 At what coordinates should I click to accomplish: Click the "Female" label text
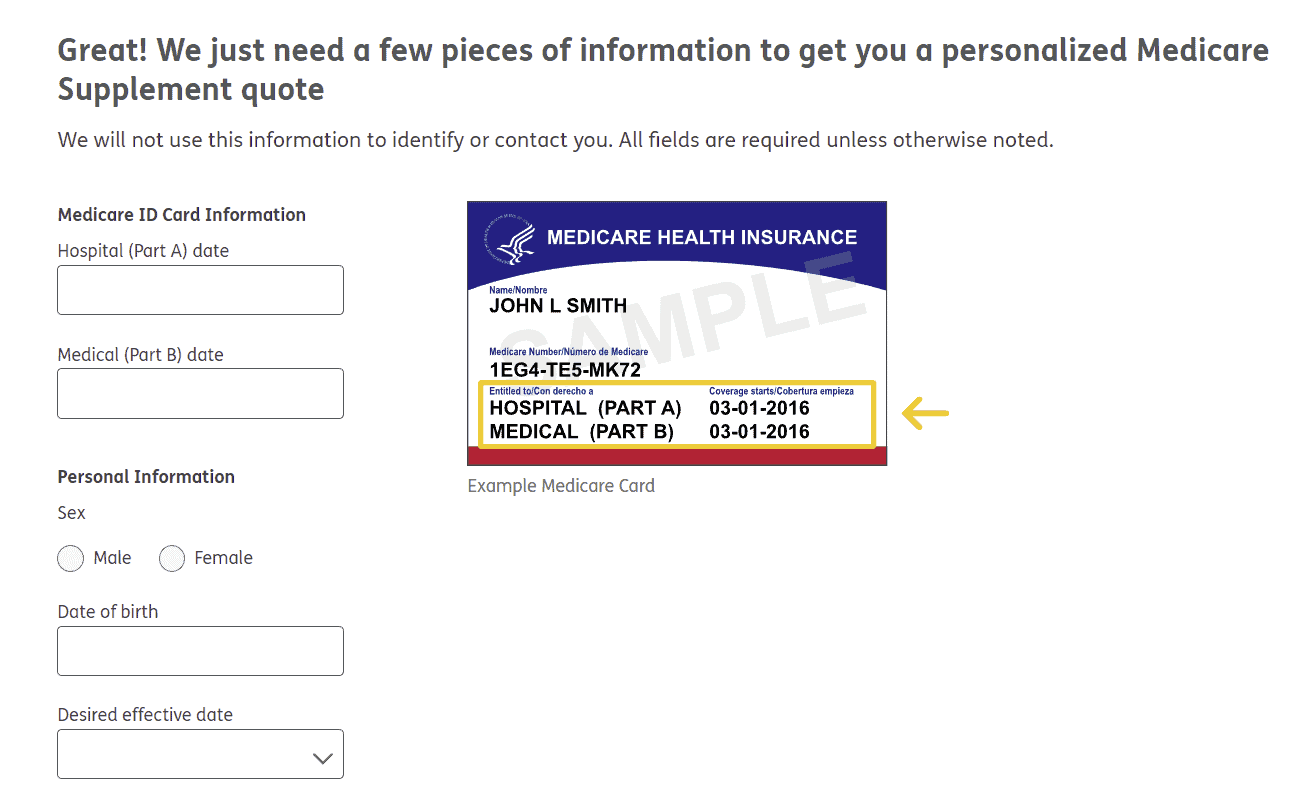click(x=223, y=558)
